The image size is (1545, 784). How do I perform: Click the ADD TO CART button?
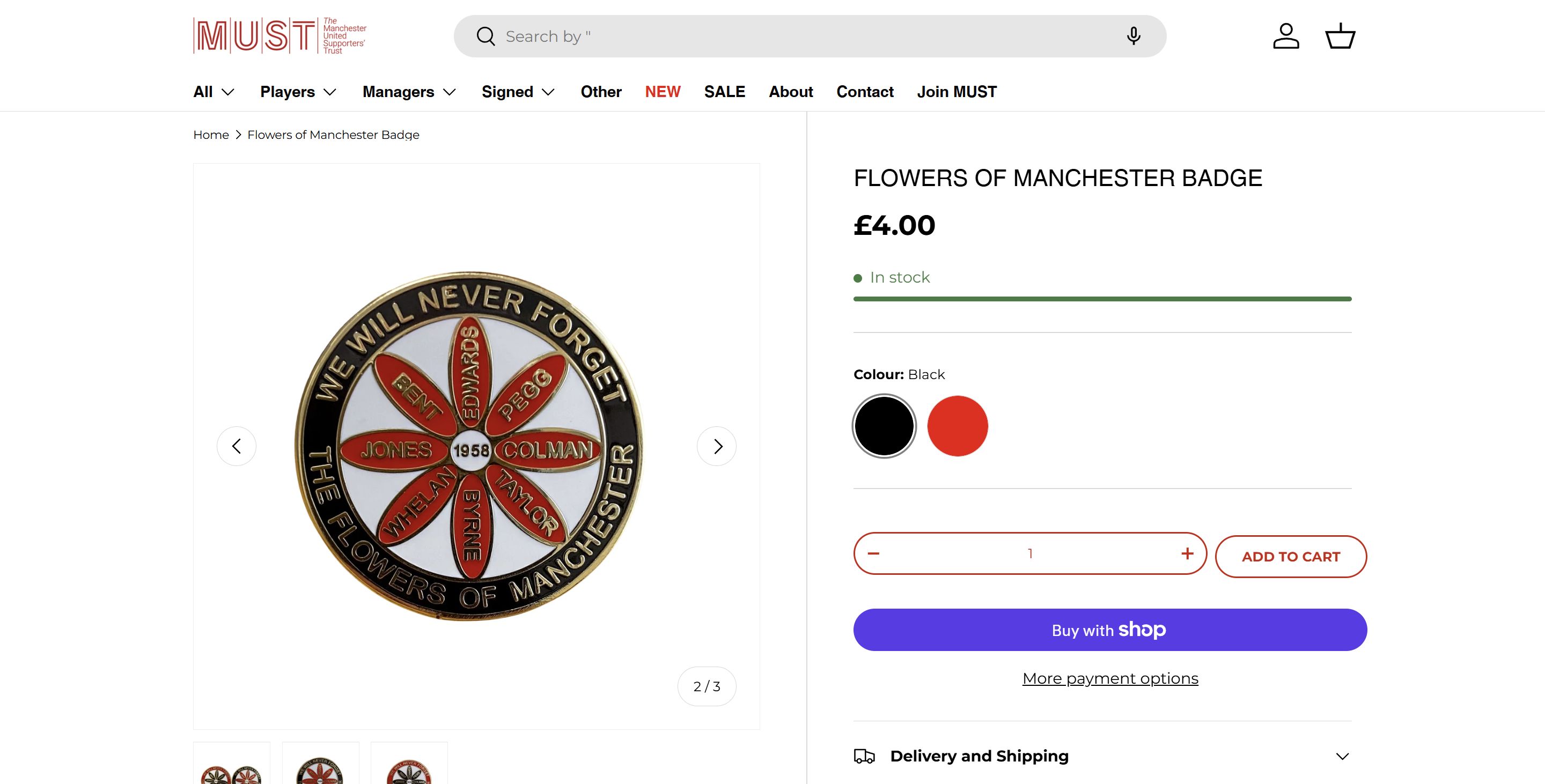1291,557
